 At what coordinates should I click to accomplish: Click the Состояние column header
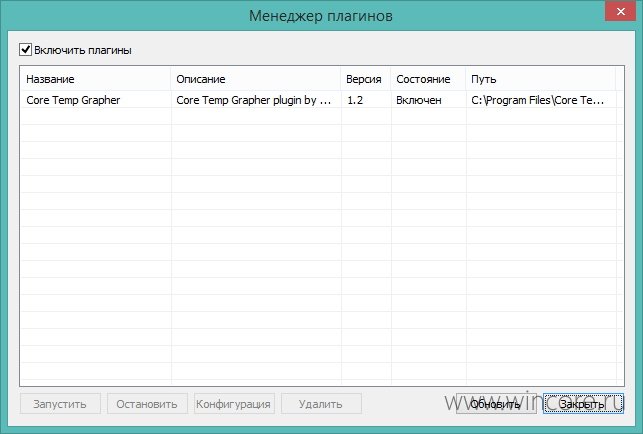(428, 79)
